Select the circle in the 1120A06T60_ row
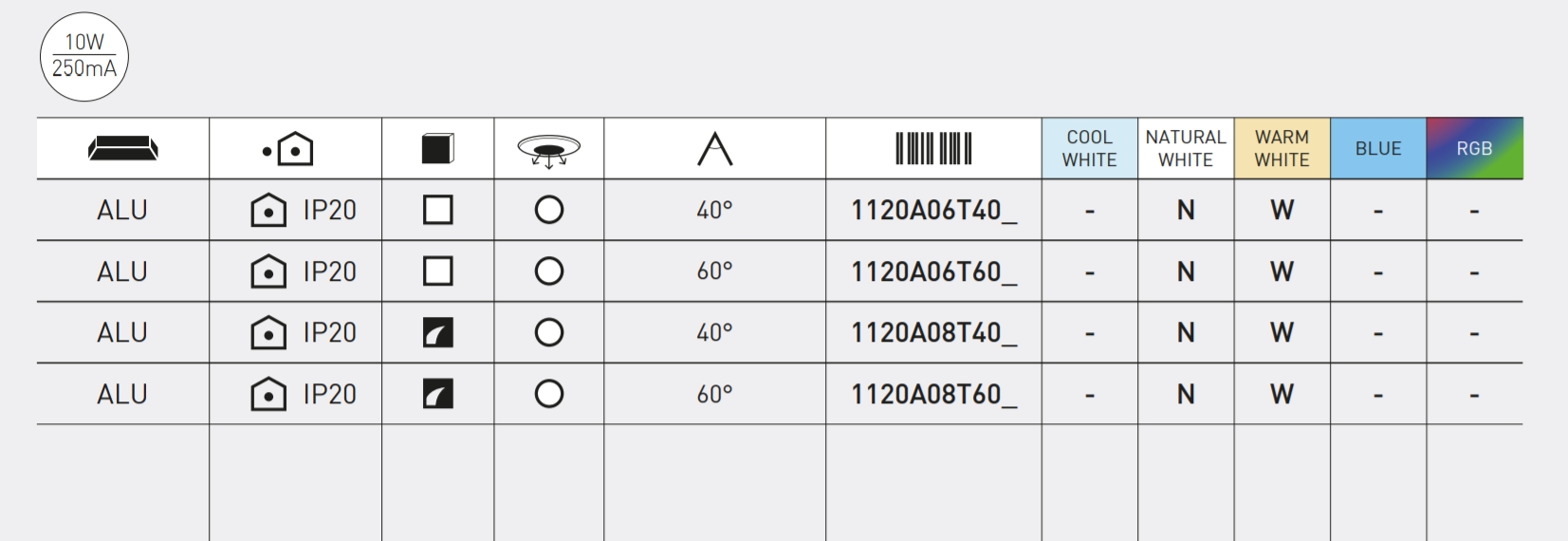 (x=549, y=271)
